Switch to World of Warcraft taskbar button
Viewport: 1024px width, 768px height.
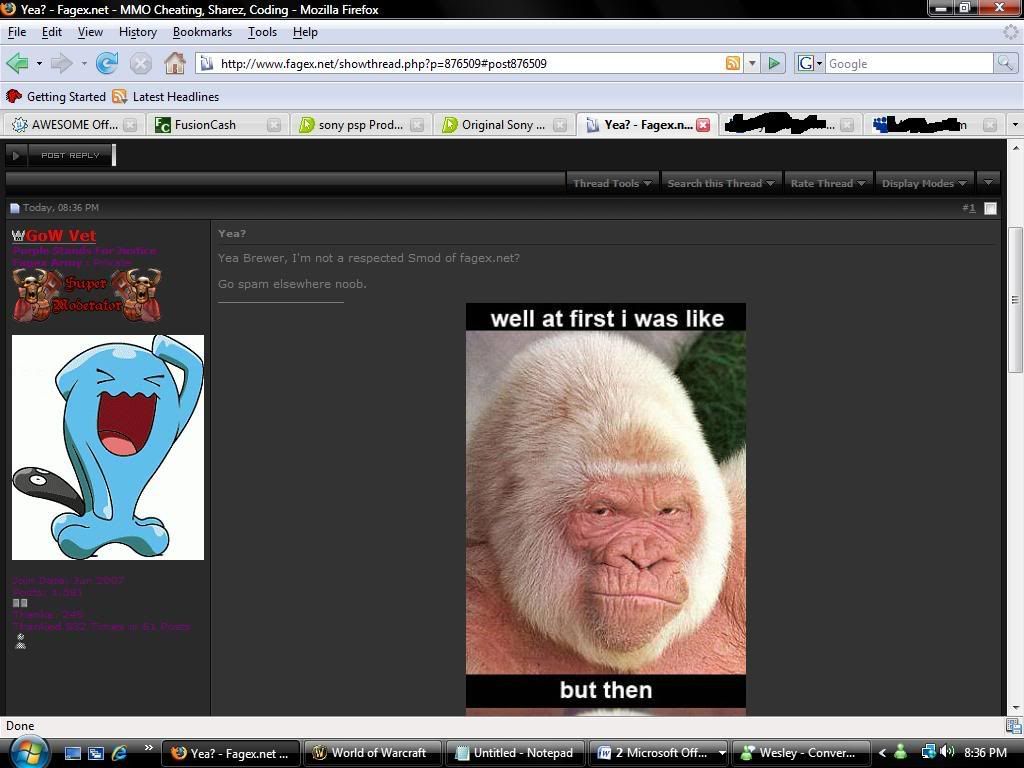[374, 753]
